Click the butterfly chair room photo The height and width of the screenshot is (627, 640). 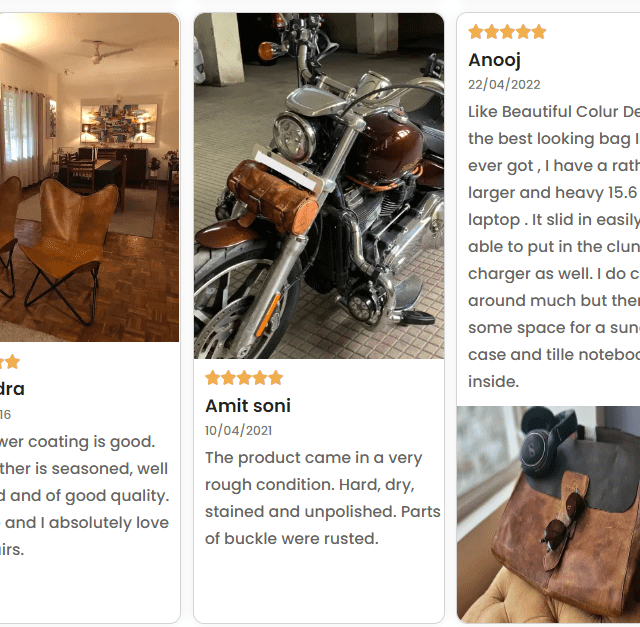pos(89,177)
